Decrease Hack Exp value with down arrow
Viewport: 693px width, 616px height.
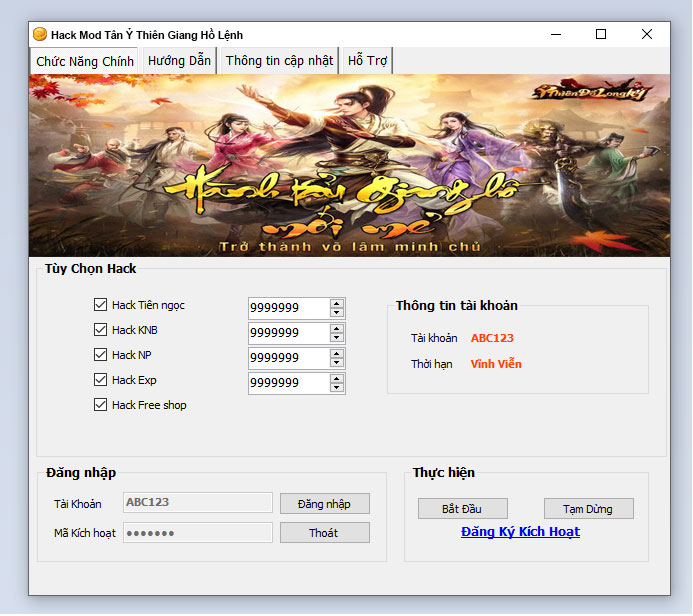(x=337, y=388)
